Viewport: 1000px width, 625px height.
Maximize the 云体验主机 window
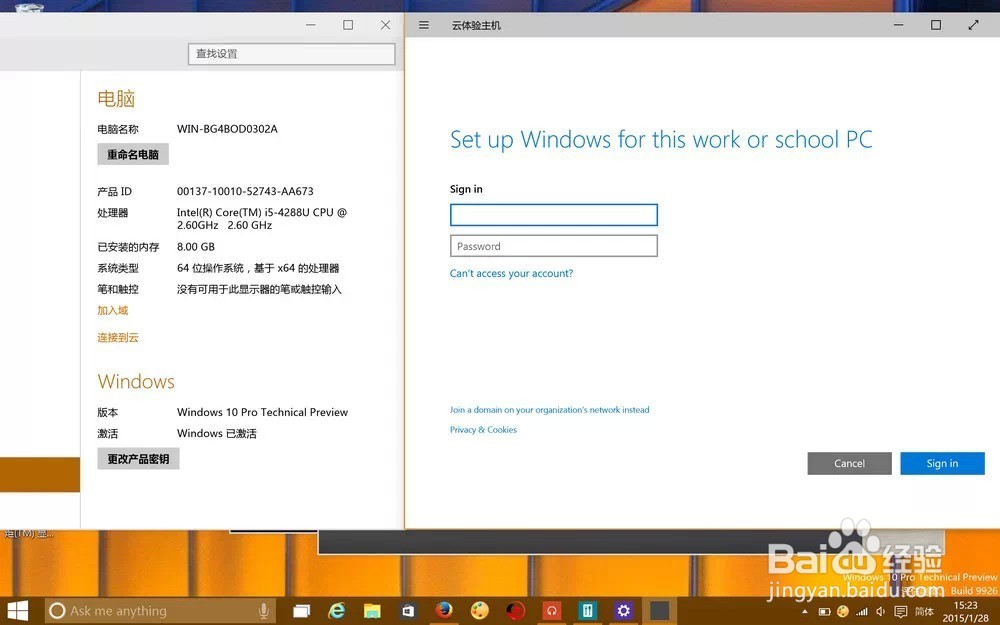[x=936, y=25]
